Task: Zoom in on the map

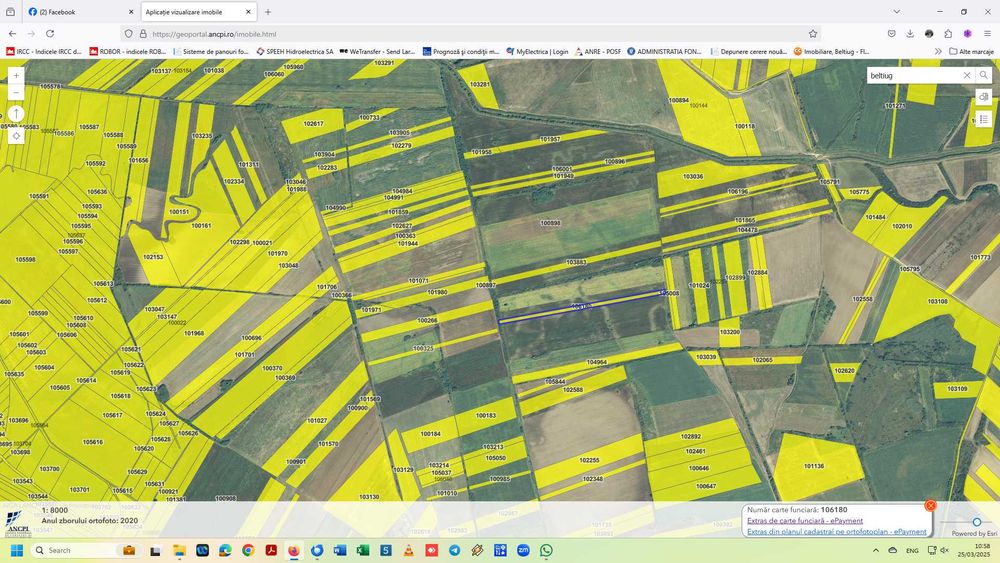Action: 16,76
